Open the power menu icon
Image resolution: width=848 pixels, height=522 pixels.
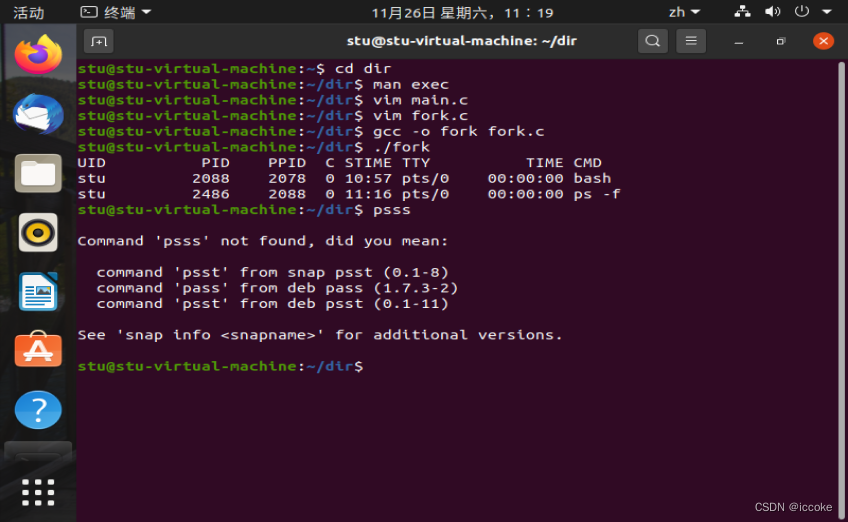tap(801, 11)
